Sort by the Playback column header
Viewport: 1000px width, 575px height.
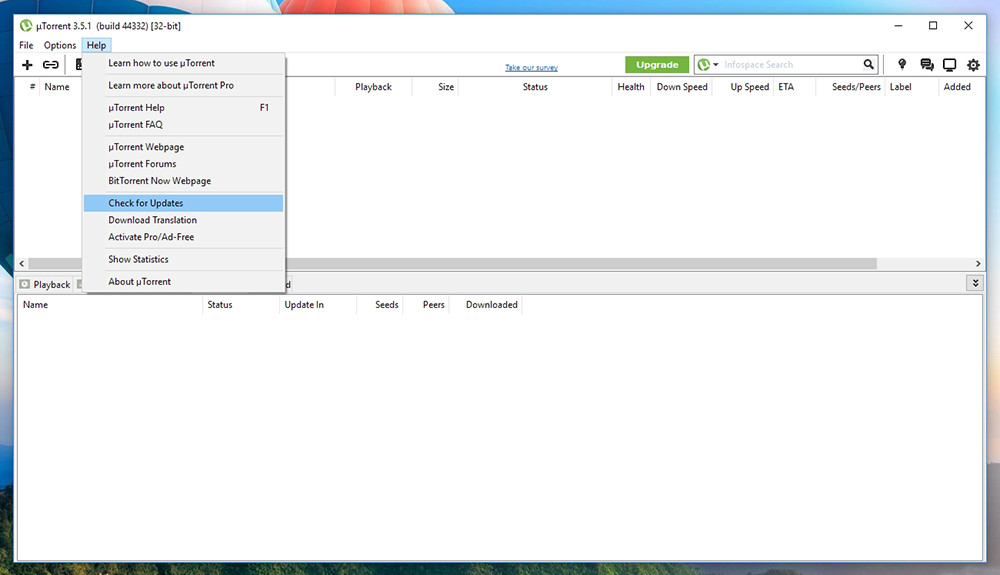point(373,87)
